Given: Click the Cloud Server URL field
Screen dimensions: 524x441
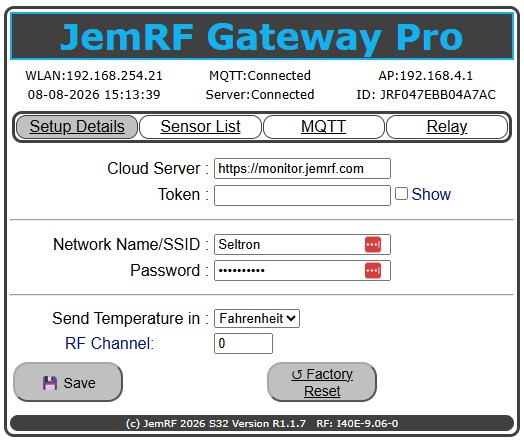Looking at the screenshot, I should (x=302, y=168).
